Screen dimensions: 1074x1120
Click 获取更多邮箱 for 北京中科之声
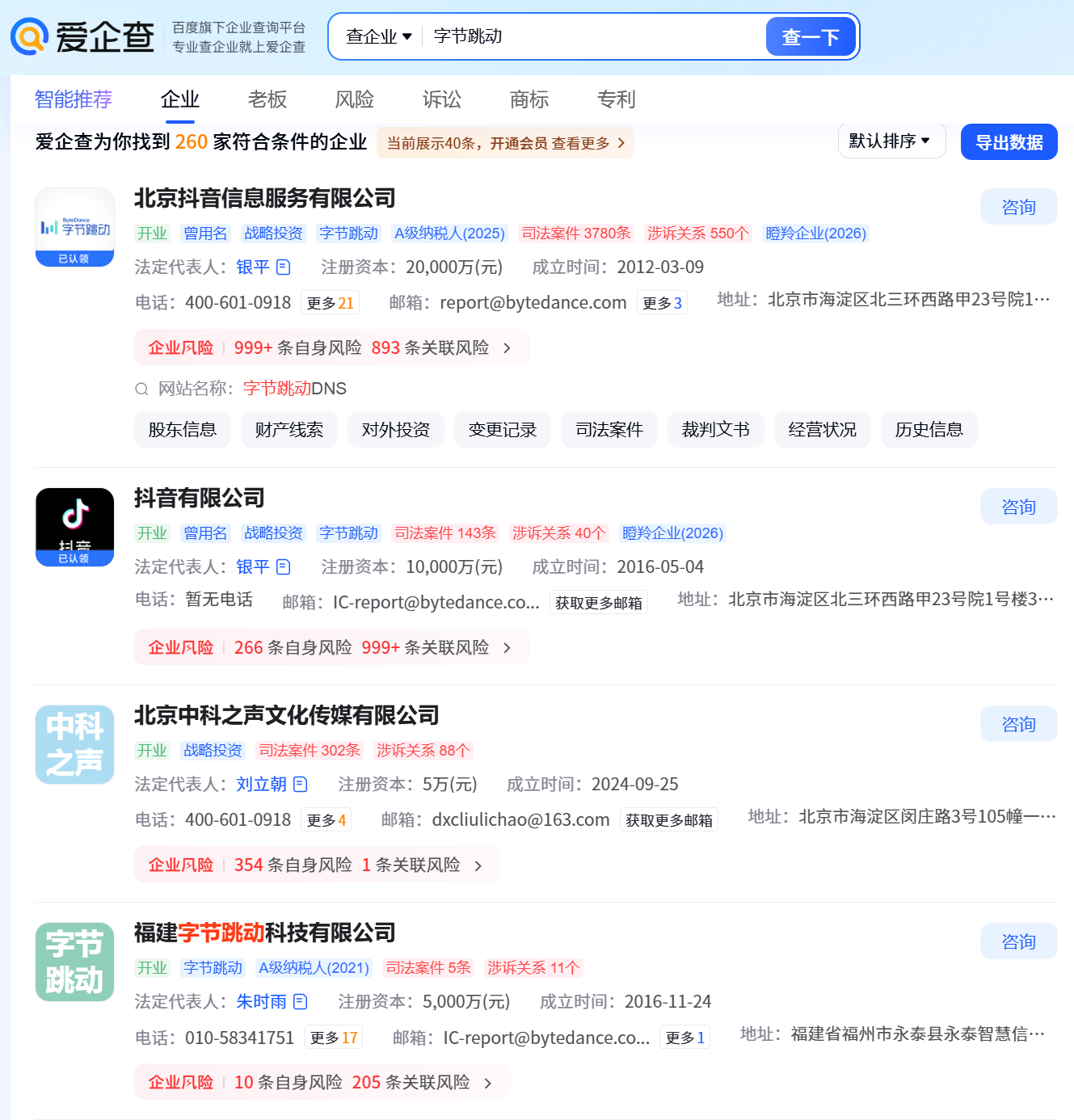(669, 820)
